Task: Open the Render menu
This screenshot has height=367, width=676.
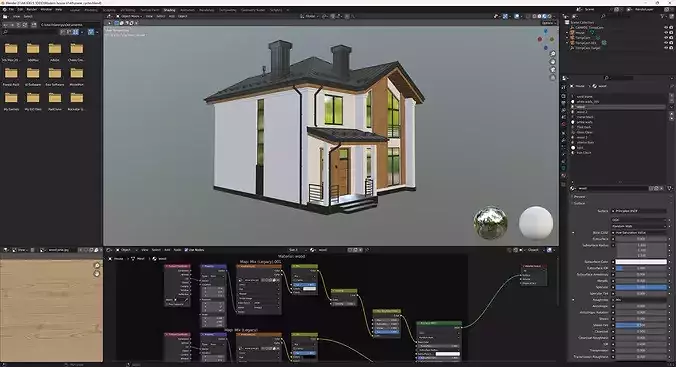Action: pyautogui.click(x=31, y=9)
